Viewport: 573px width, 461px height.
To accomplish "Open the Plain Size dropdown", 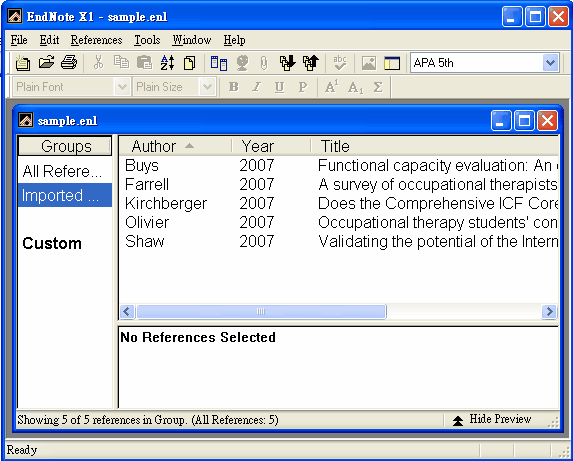I will [207, 87].
